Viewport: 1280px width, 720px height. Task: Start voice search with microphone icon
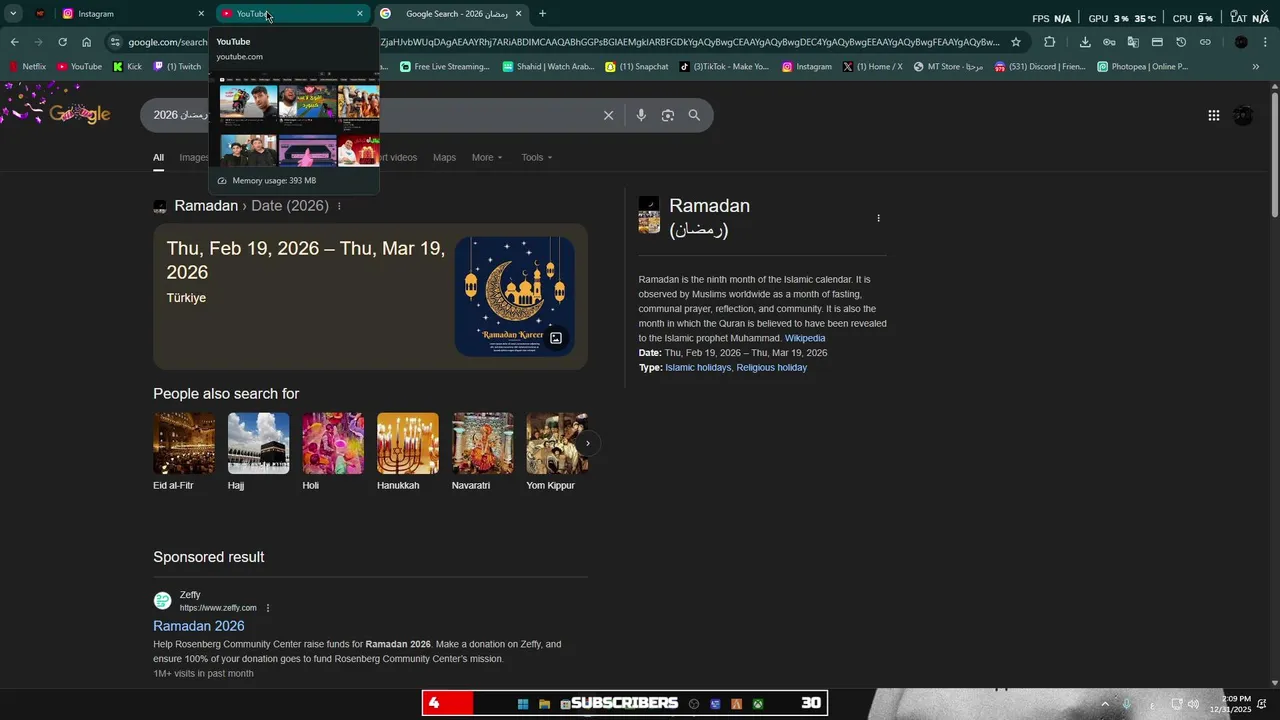(x=641, y=115)
